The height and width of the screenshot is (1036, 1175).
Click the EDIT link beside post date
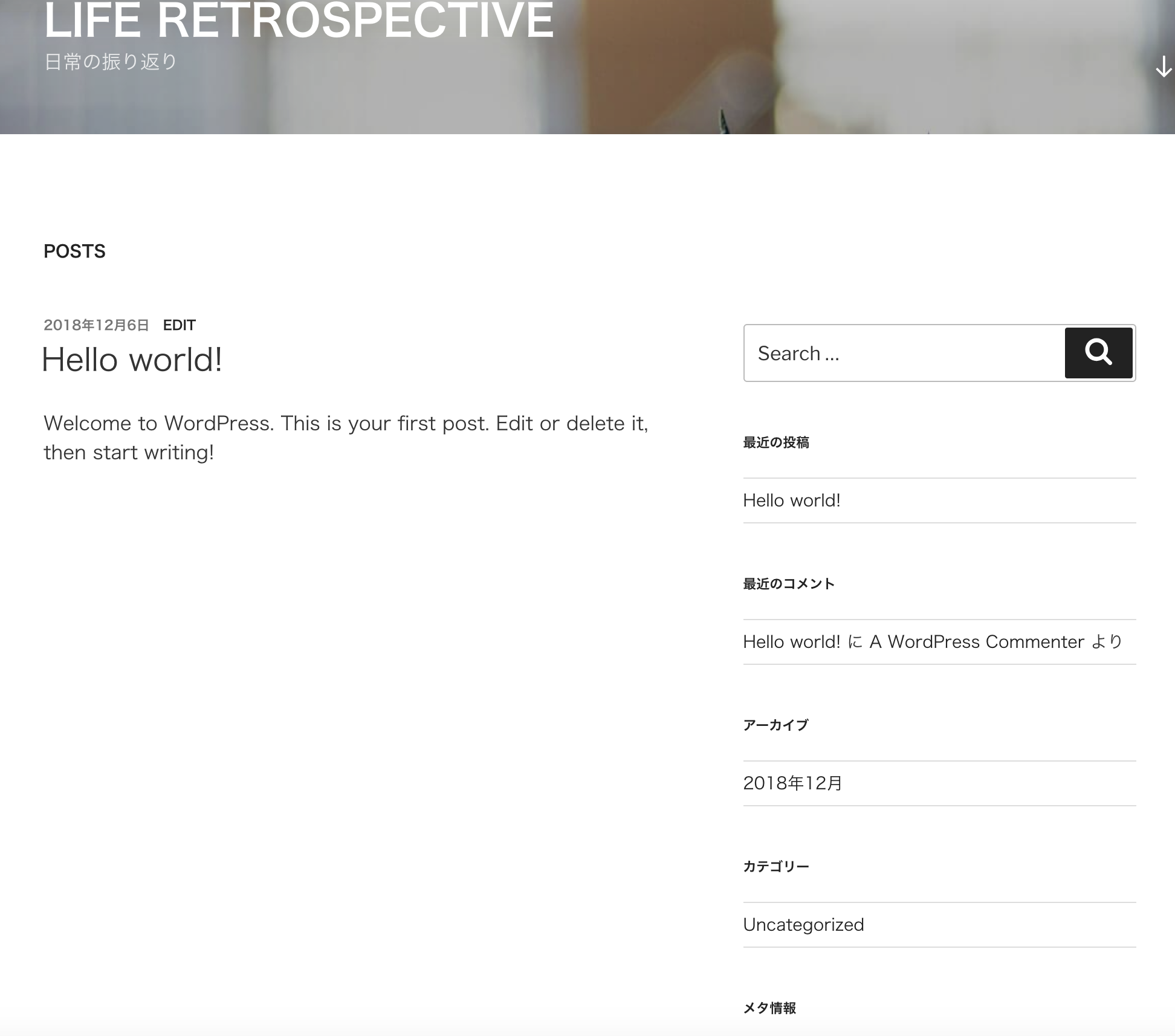[179, 325]
